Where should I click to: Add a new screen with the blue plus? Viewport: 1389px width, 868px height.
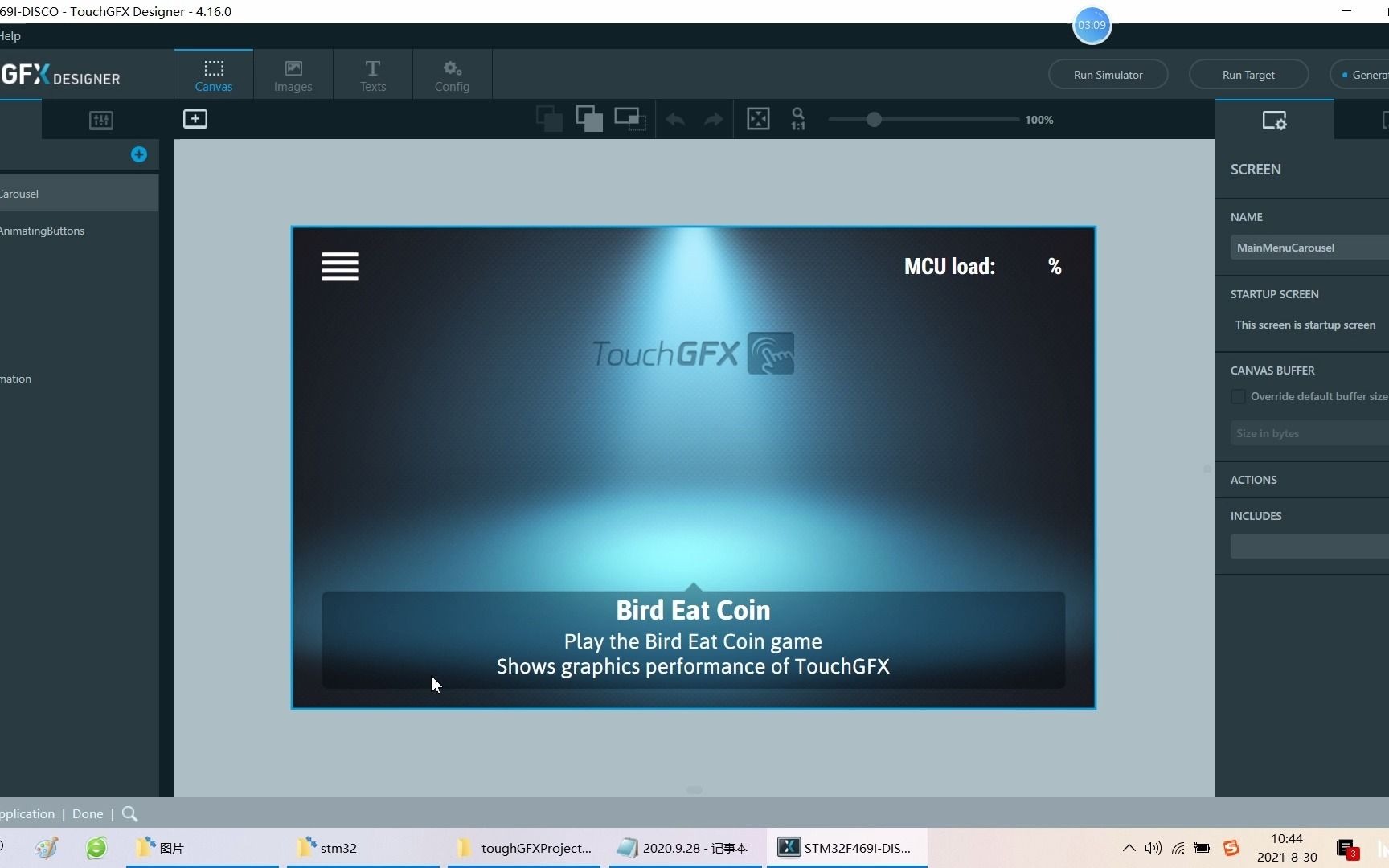(x=139, y=154)
